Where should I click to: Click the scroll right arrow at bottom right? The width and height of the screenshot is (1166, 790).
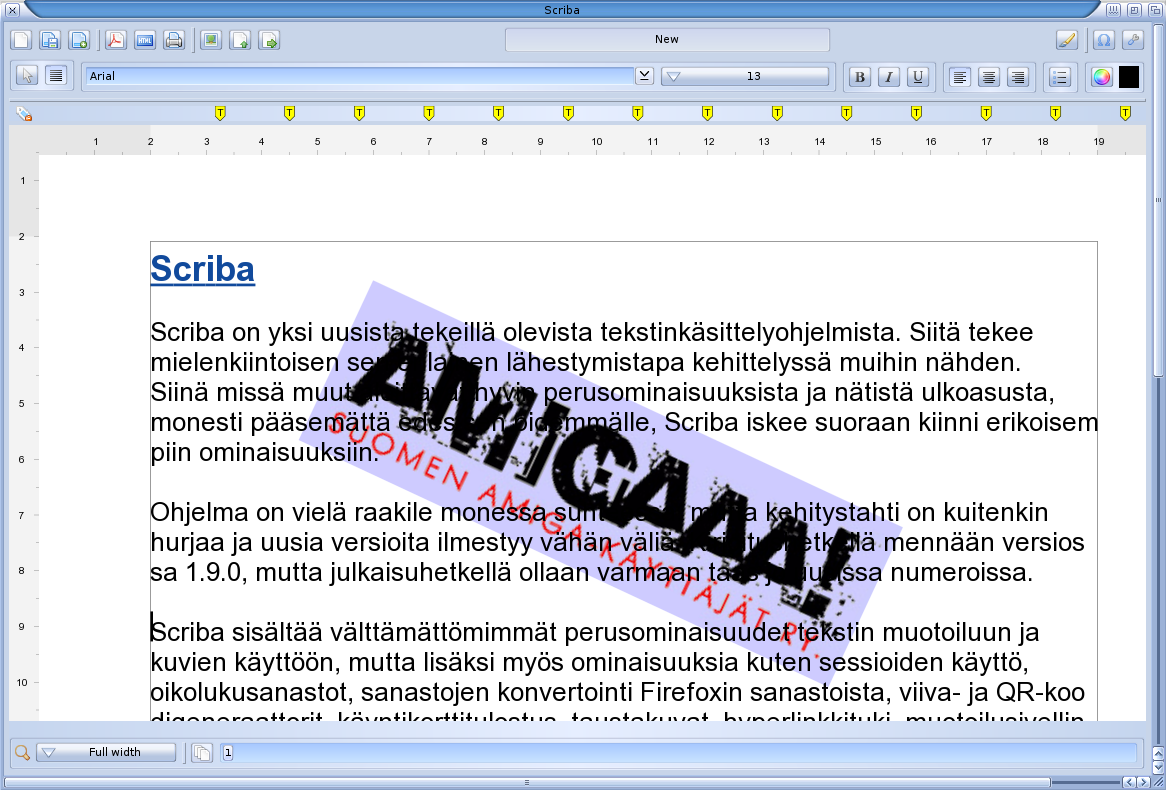1143,783
